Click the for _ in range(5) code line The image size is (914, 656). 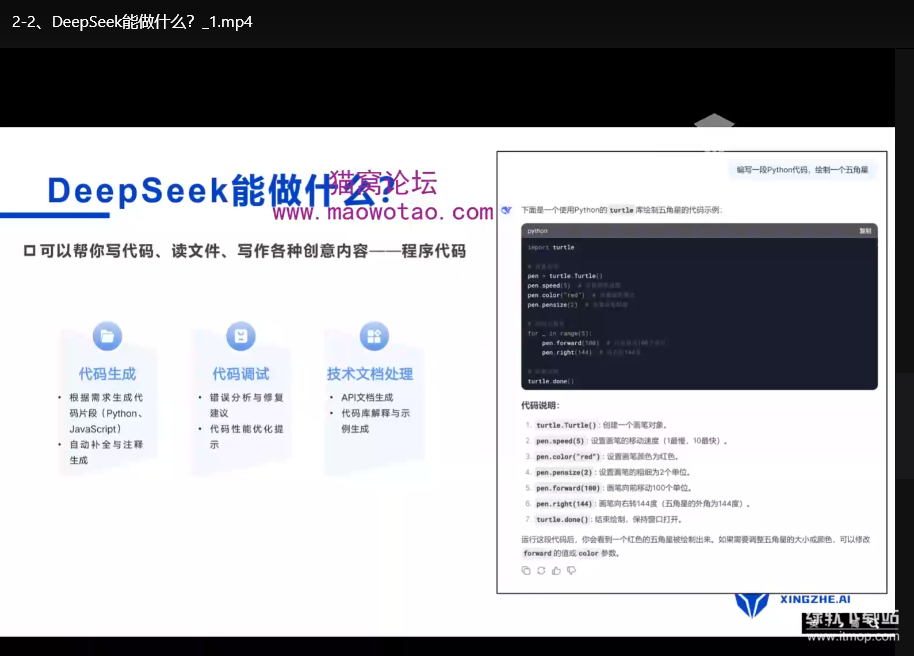point(560,334)
